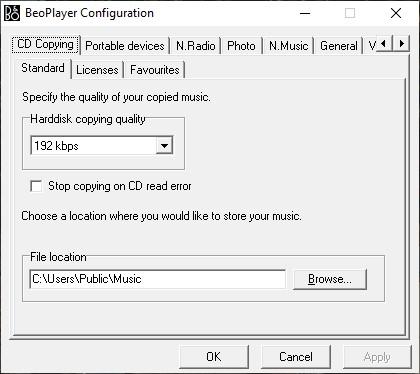Select the CD Copying tab

46,44
